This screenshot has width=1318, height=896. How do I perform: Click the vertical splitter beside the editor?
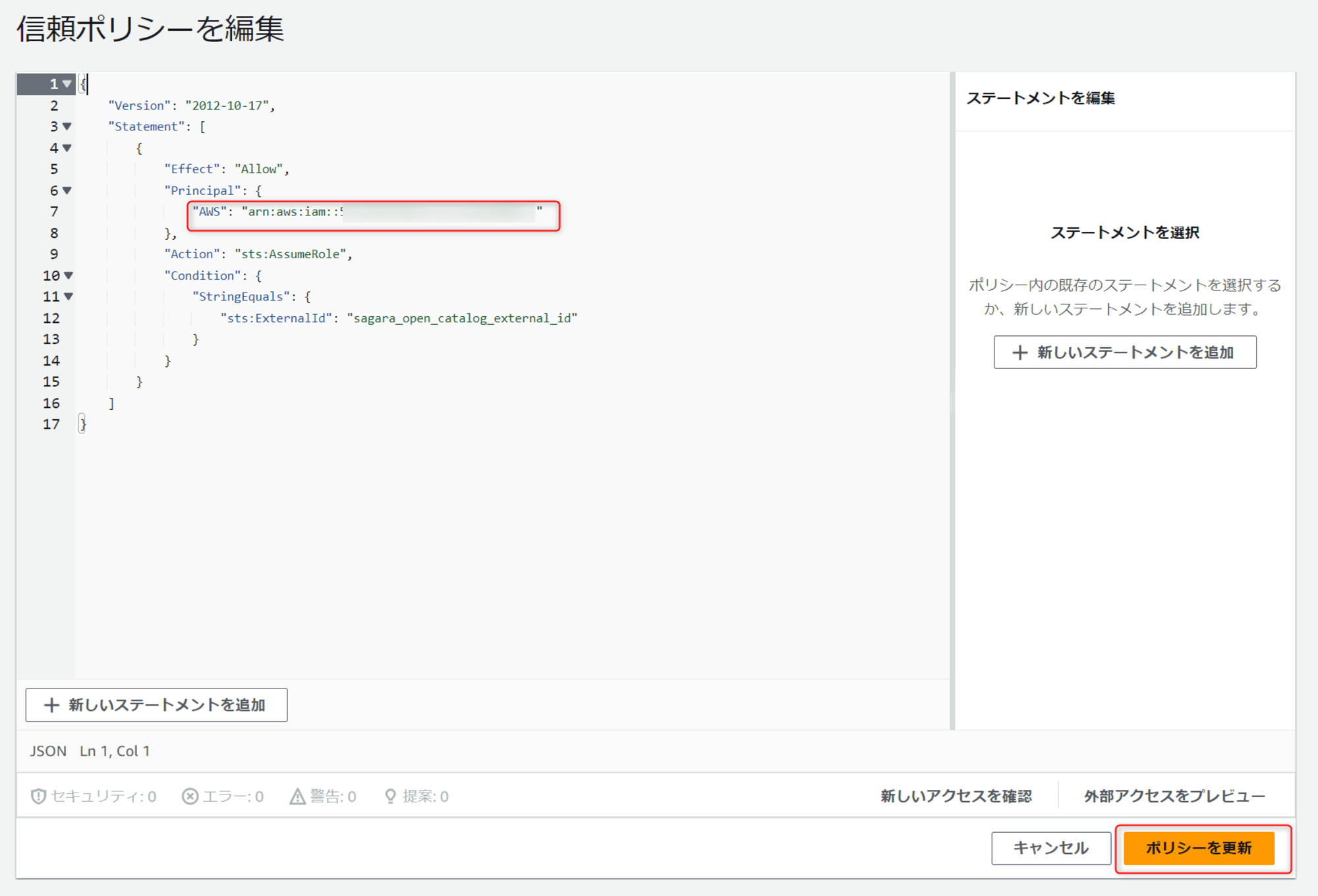tap(952, 401)
